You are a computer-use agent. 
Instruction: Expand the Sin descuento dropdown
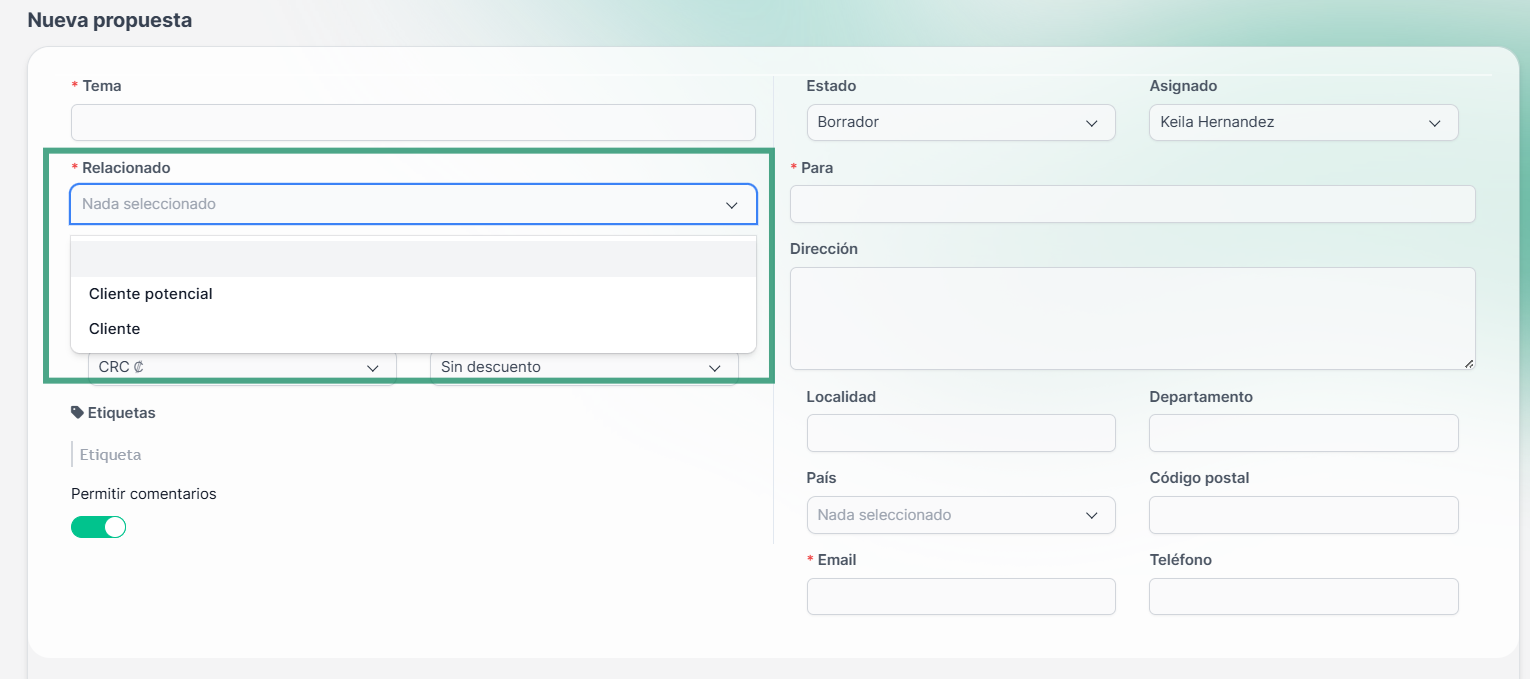[x=583, y=368]
